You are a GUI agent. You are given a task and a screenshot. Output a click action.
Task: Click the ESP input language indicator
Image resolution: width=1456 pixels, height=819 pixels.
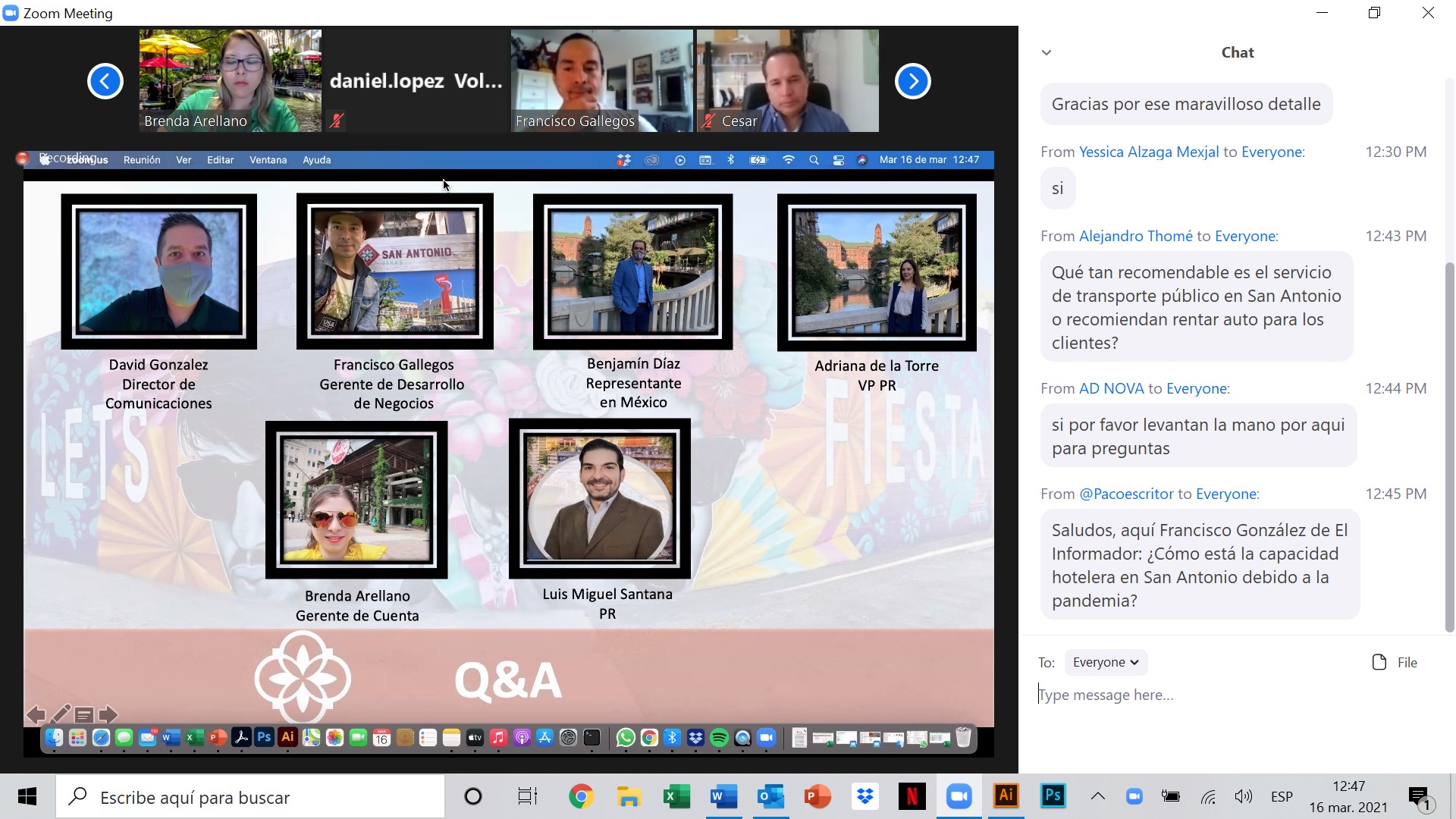[x=1282, y=796]
